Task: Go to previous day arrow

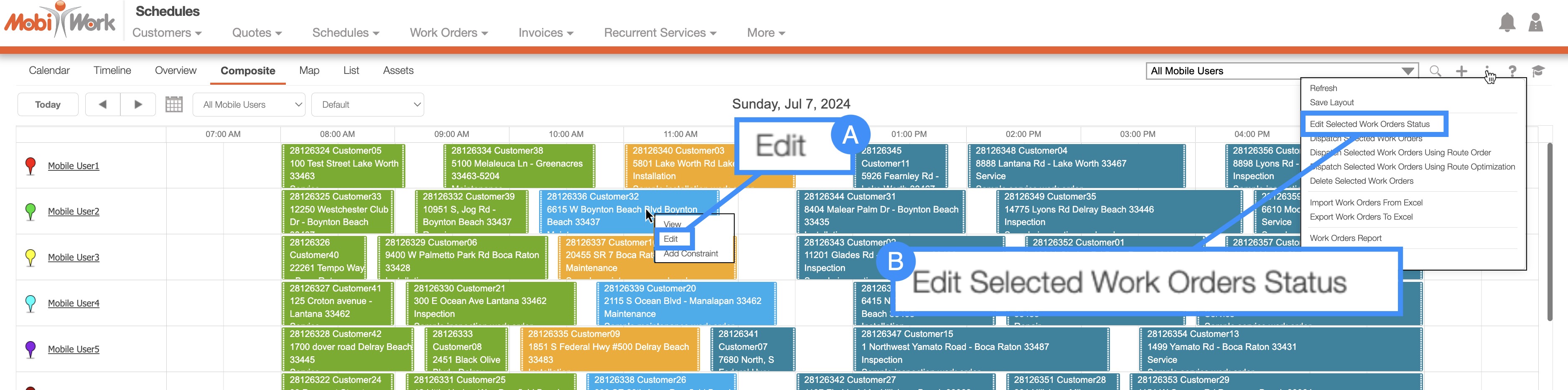Action: coord(103,105)
